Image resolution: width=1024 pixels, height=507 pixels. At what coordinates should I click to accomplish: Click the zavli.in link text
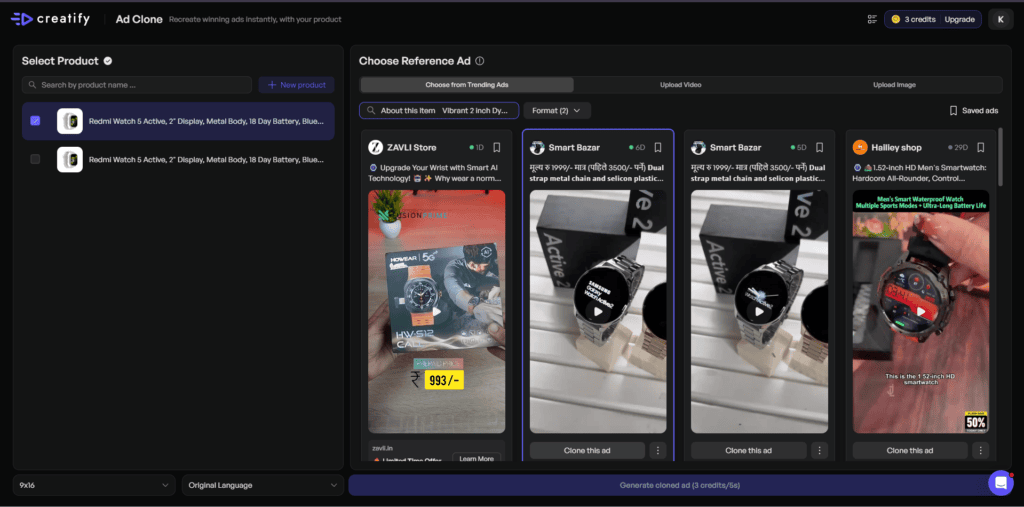381,448
